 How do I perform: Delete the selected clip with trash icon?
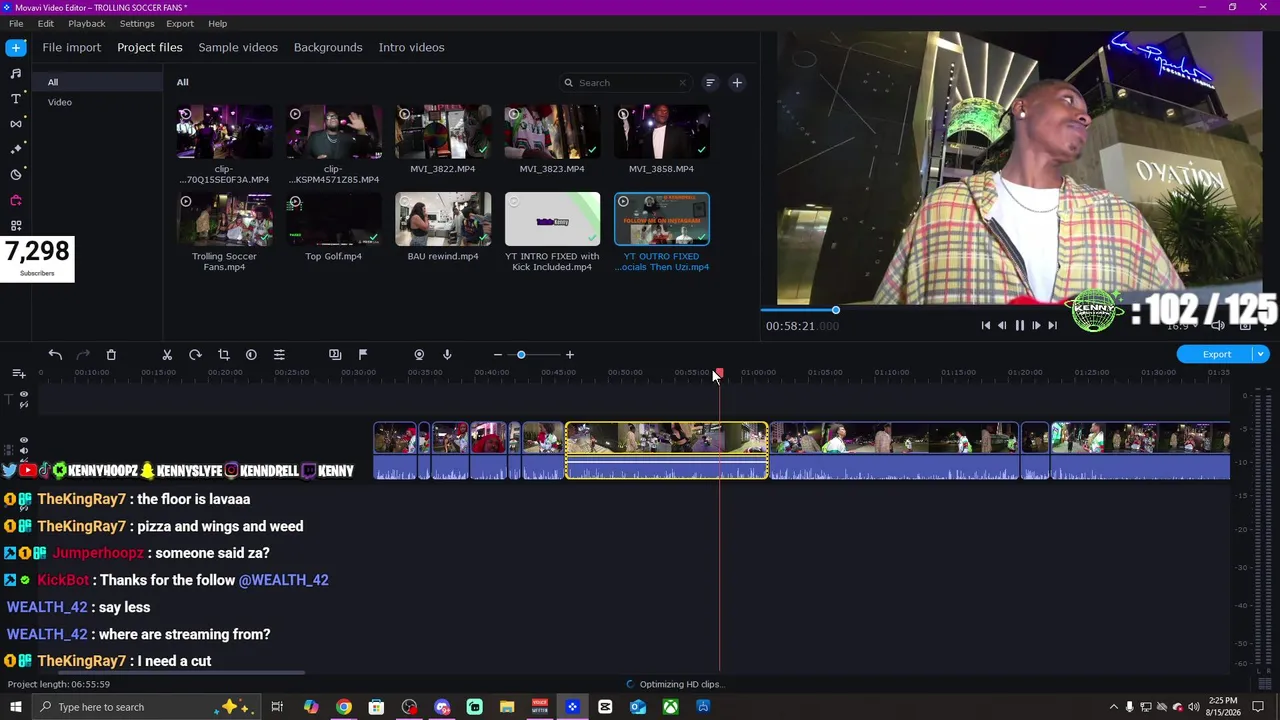111,355
